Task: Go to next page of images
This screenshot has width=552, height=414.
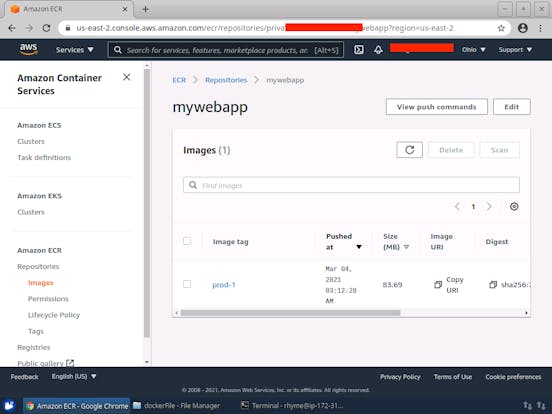Action: click(489, 207)
